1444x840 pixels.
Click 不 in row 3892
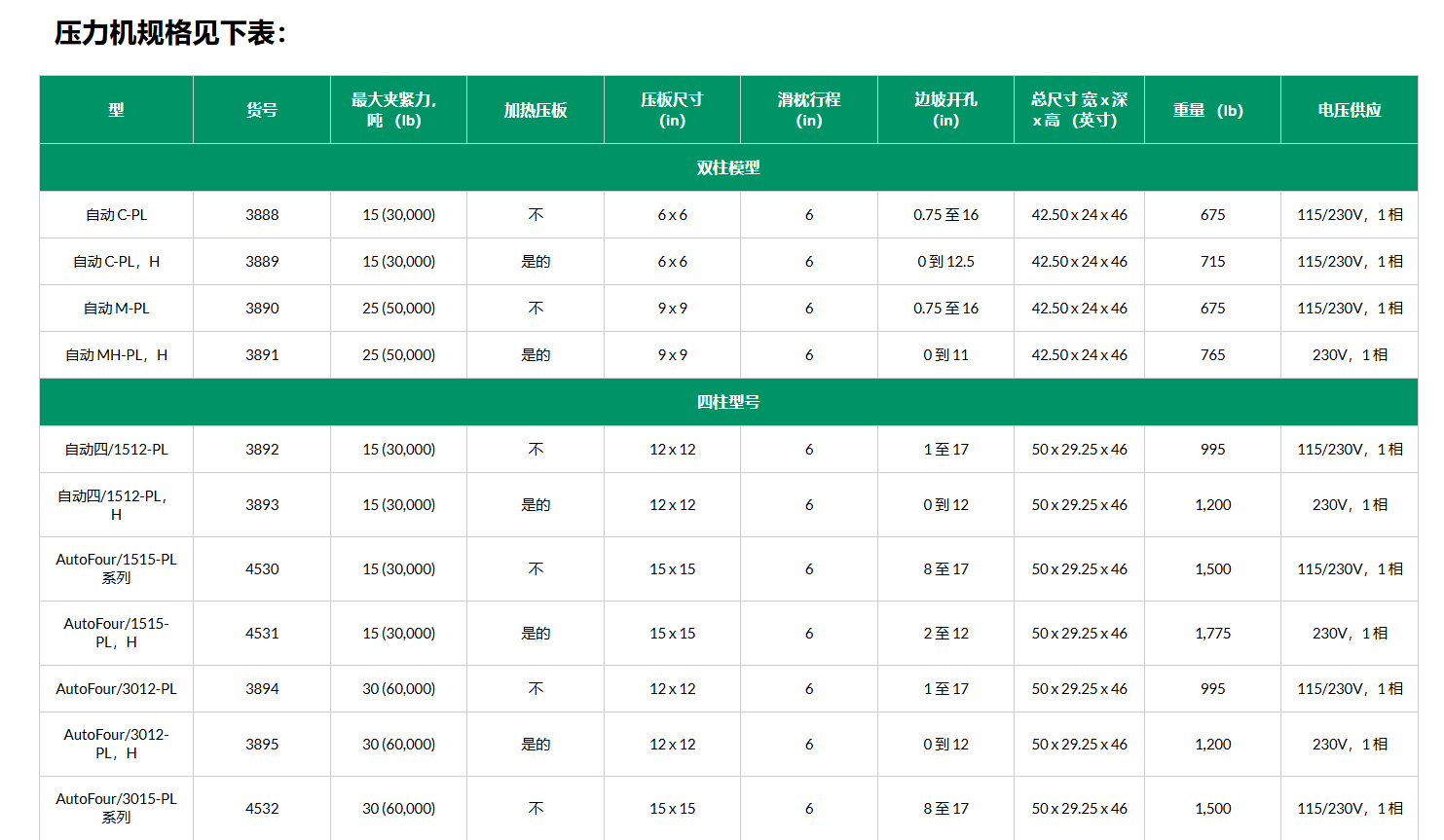coord(536,450)
